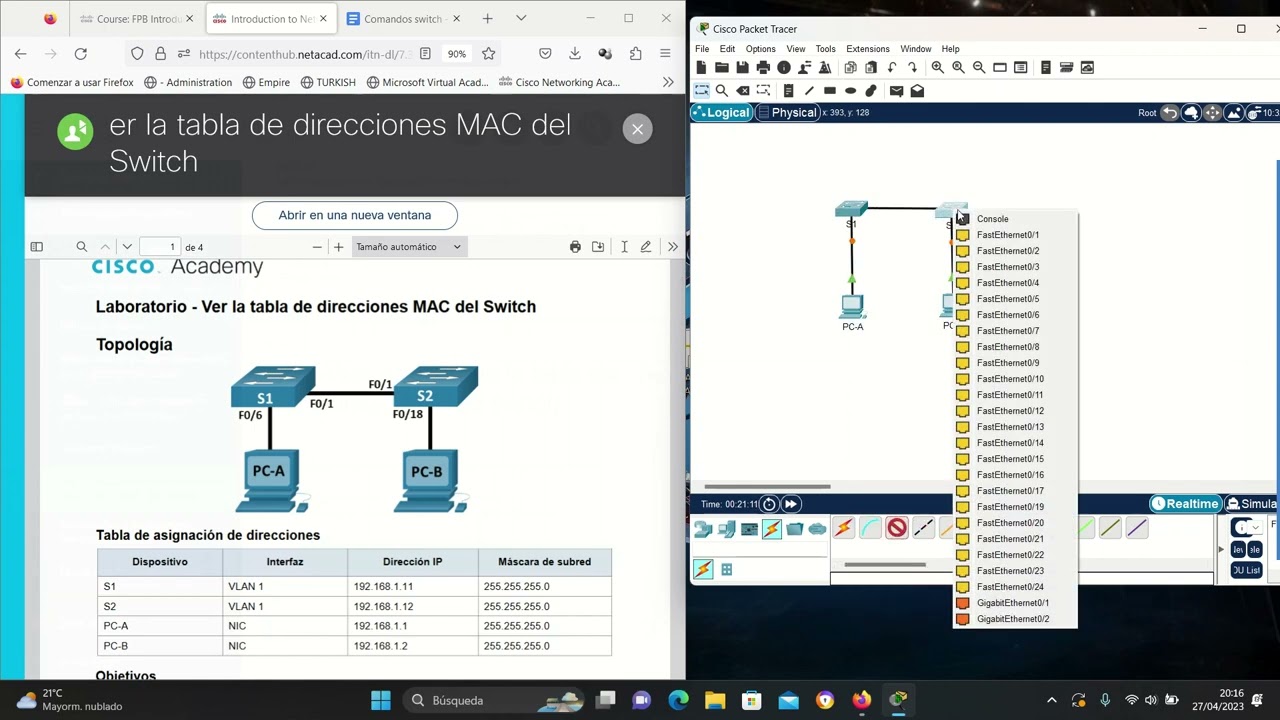This screenshot has height=720, width=1280.
Task: Click Add Simple PDU closed envelope icon
Action: [896, 91]
